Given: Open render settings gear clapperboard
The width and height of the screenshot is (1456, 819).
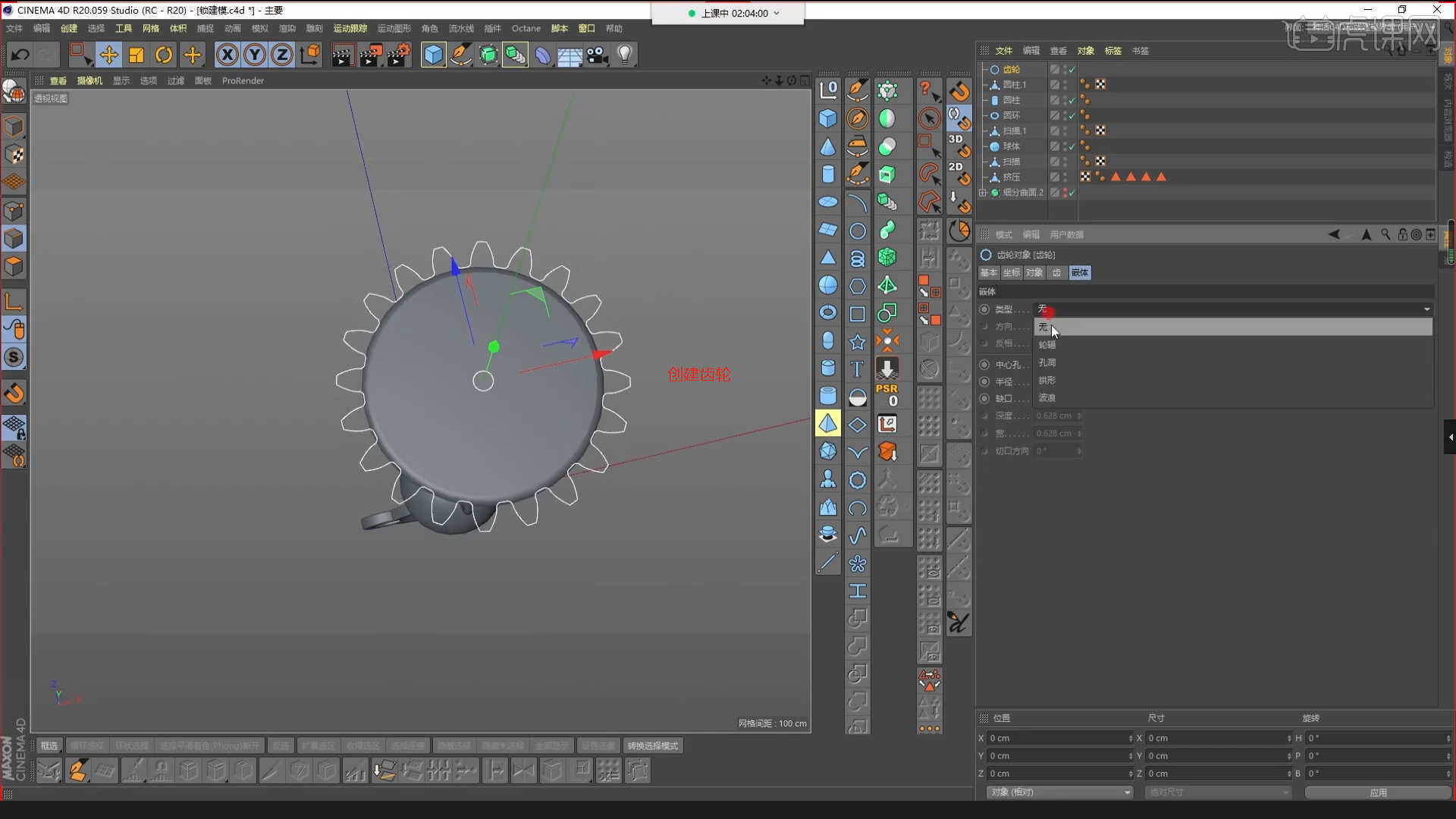Looking at the screenshot, I should (399, 55).
